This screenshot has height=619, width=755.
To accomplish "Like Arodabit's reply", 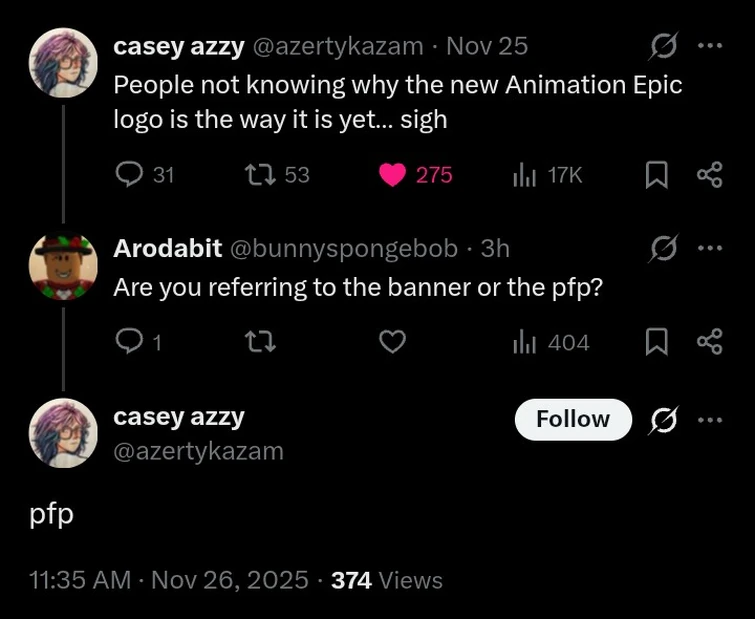I will point(393,343).
